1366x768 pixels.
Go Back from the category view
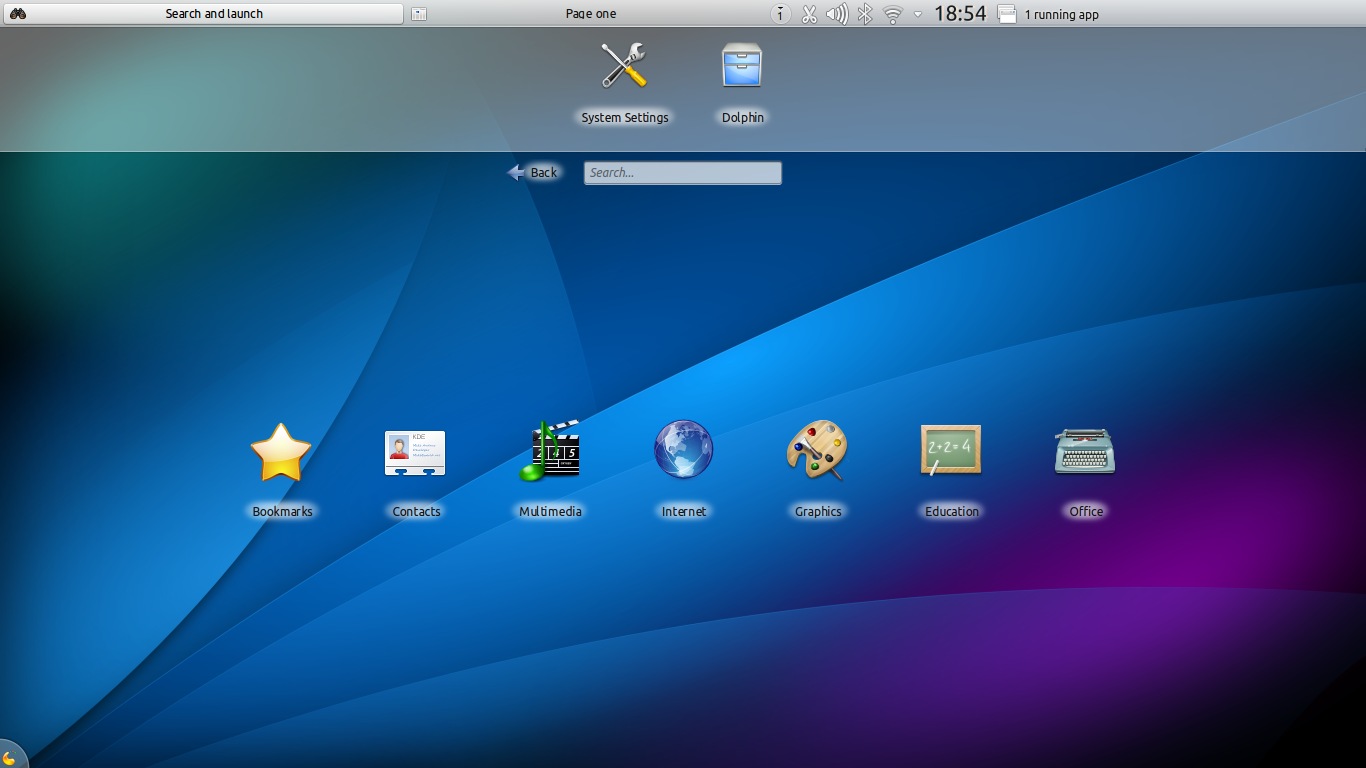pyautogui.click(x=533, y=173)
